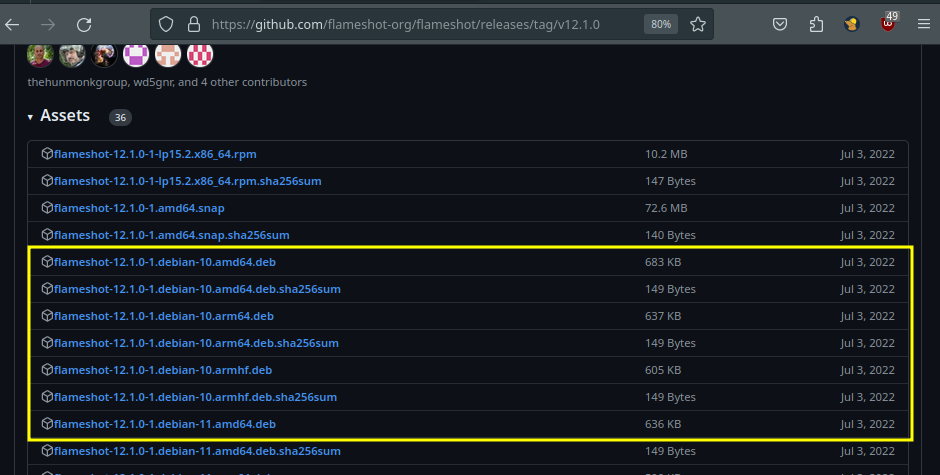Image resolution: width=940 pixels, height=475 pixels.
Task: Click the browser back arrow
Action: point(12,24)
